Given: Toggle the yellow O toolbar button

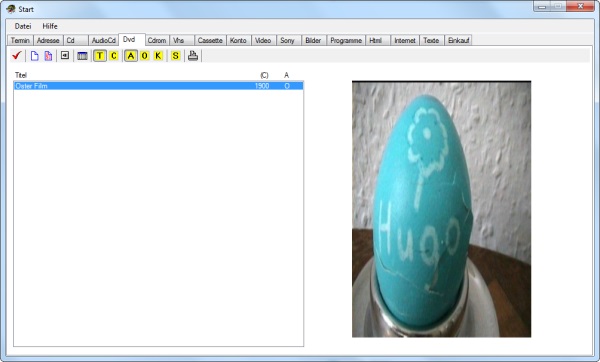Looking at the screenshot, I should tap(145, 56).
